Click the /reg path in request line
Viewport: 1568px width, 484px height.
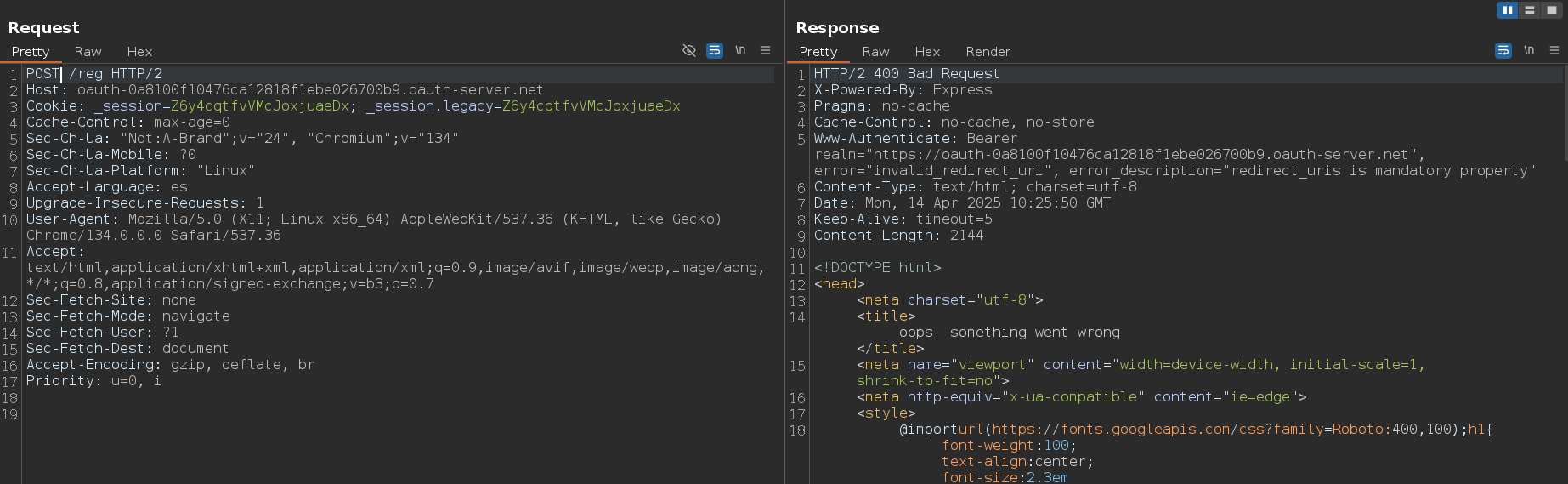(86, 74)
